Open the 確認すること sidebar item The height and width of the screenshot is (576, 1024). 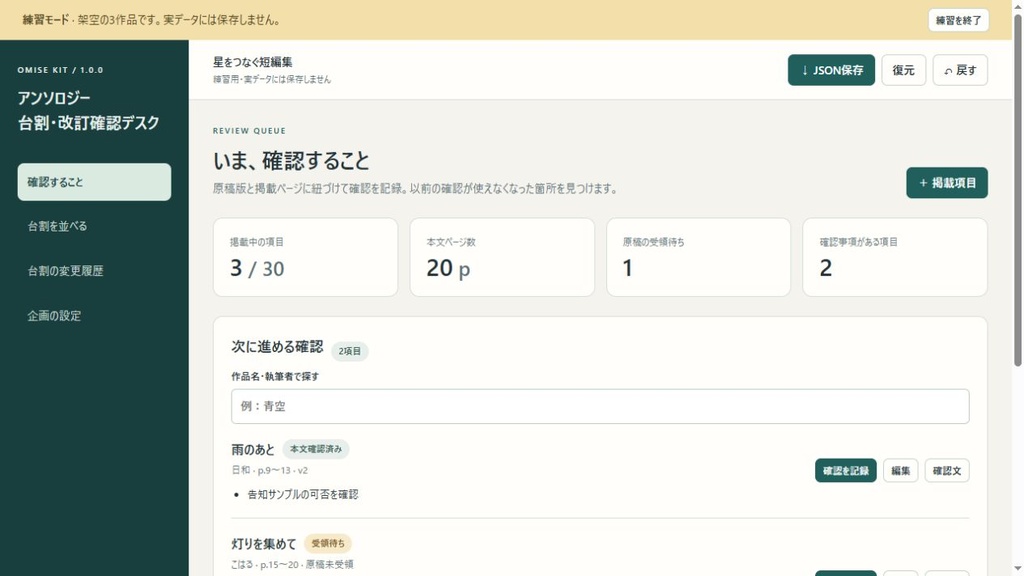coord(94,182)
